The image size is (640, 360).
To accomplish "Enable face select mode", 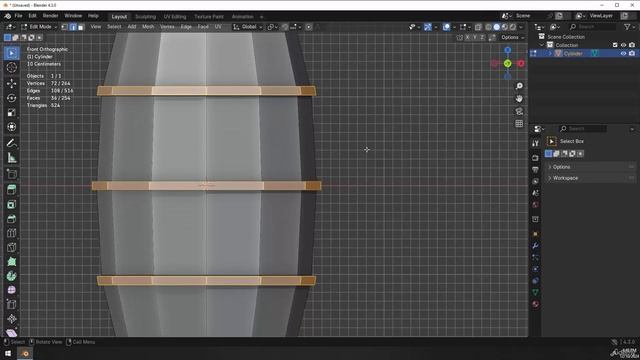I will [81, 27].
